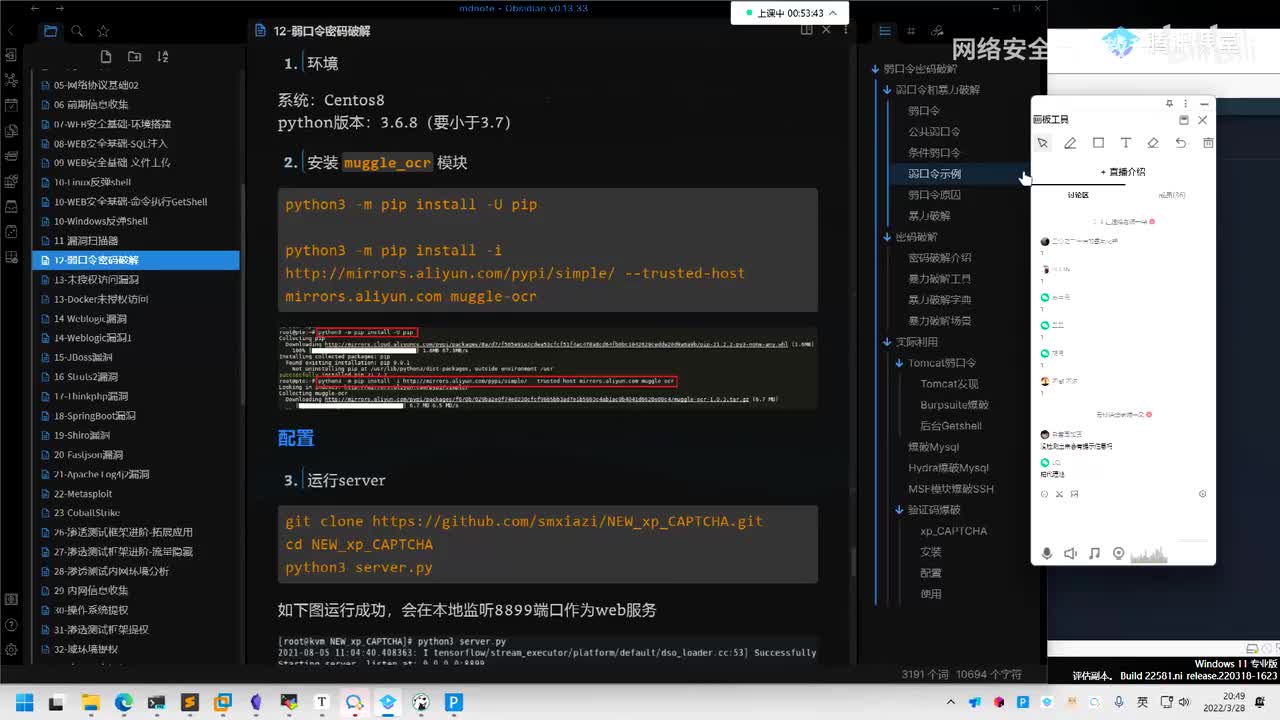
Task: Clear the drawing board with the trash icon
Action: [1208, 143]
